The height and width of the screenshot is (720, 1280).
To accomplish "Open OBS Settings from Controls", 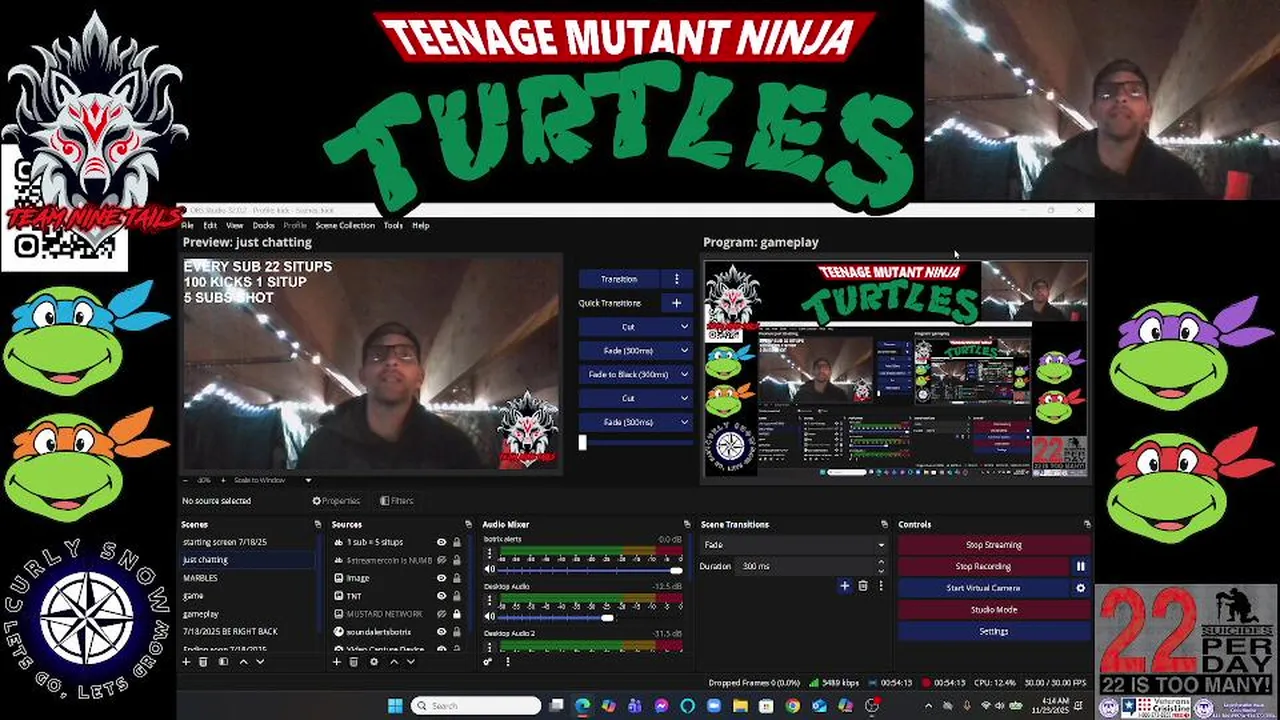I will tap(994, 632).
